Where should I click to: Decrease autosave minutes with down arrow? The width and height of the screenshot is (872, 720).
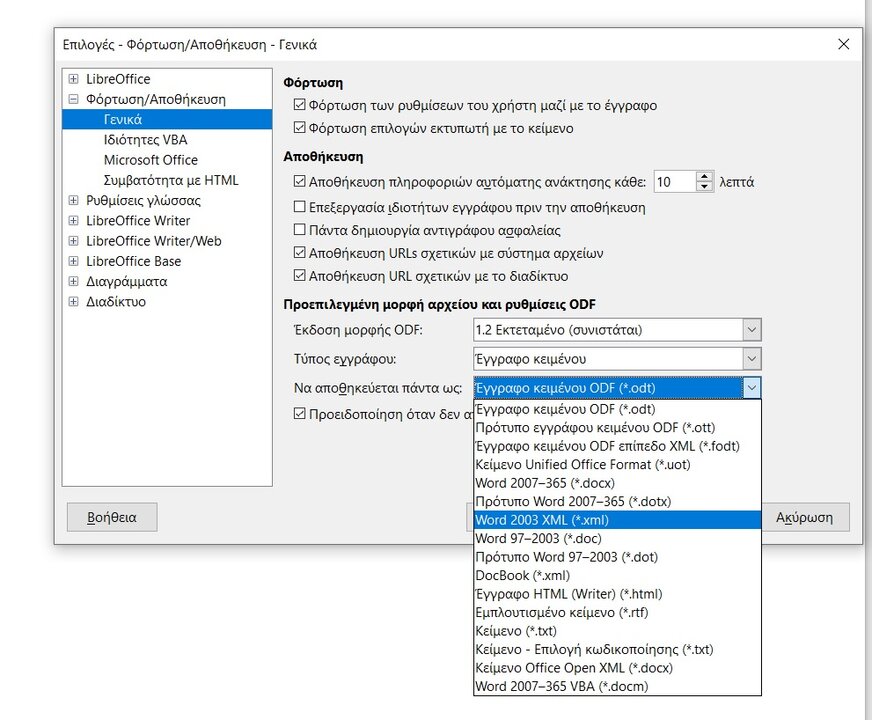tap(705, 187)
